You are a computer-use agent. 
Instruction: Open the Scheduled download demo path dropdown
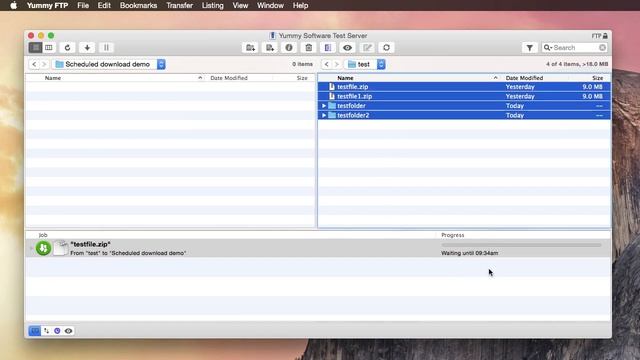(109, 64)
